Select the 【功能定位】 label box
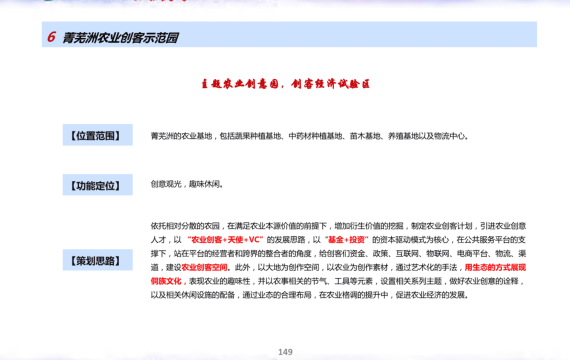This screenshot has height=360, width=570. (97, 185)
